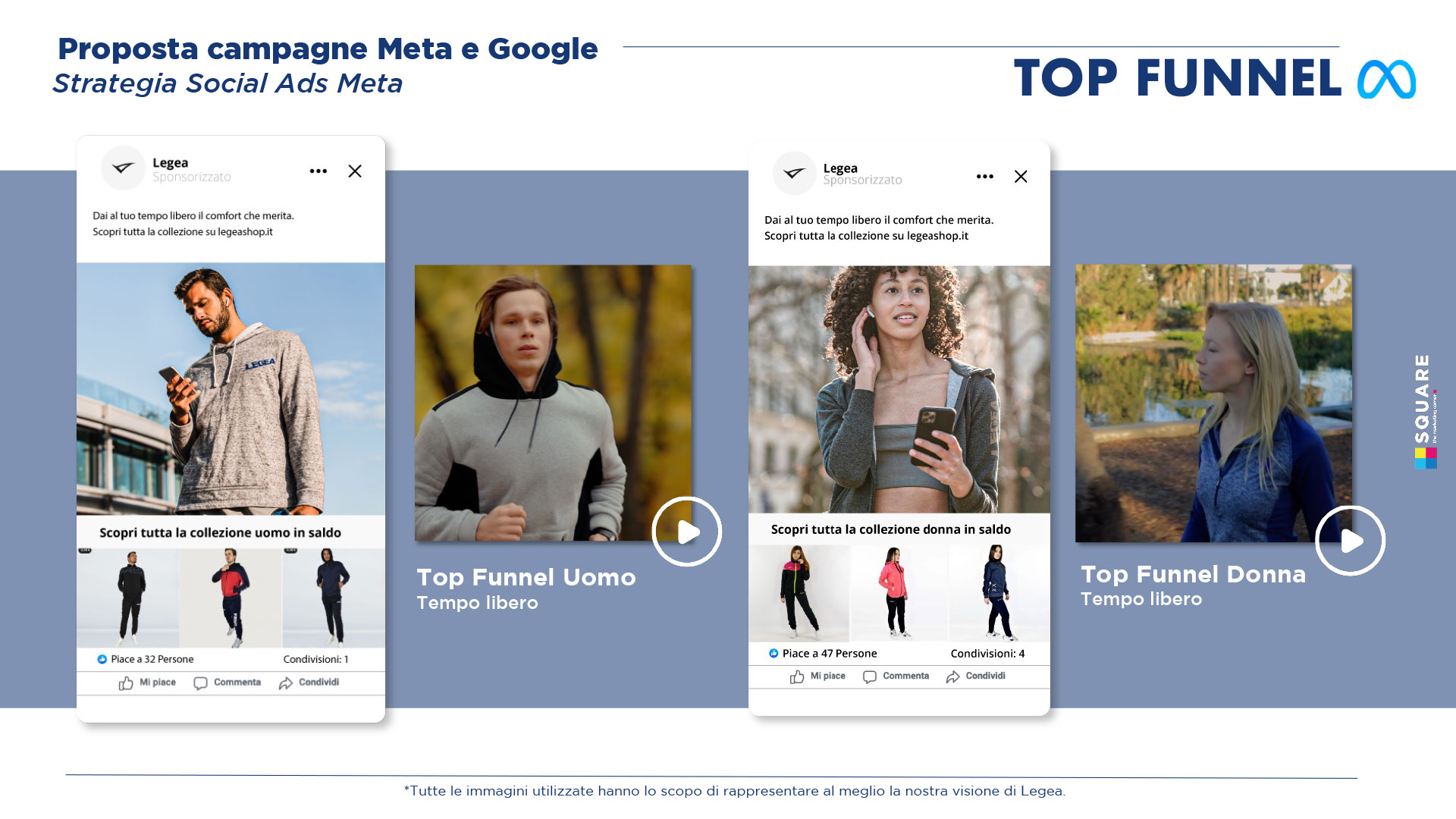This screenshot has width=1456, height=819.
Task: Click Condividi on the women's collection ad
Action: tap(975, 676)
